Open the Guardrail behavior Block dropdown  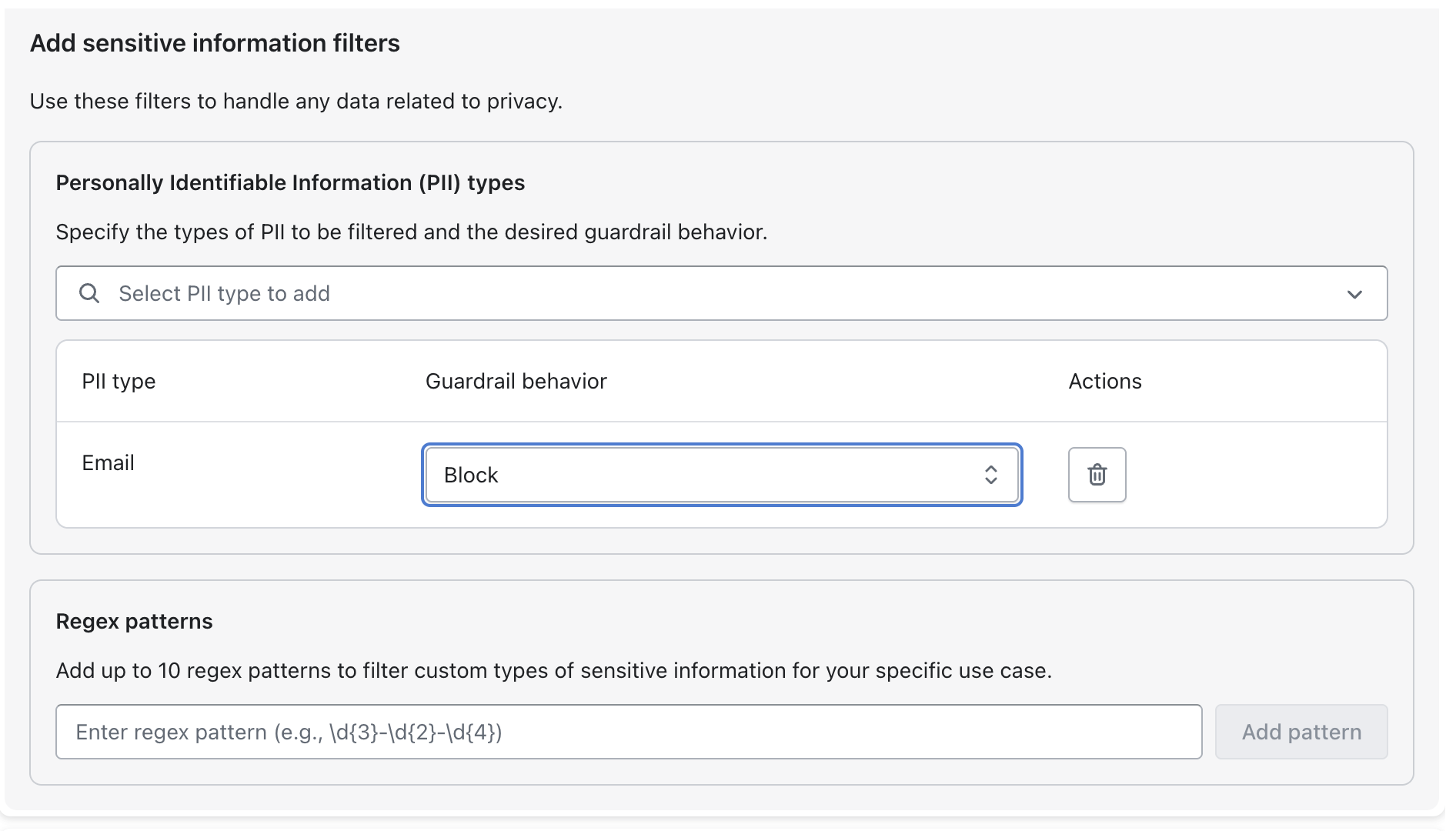point(721,475)
